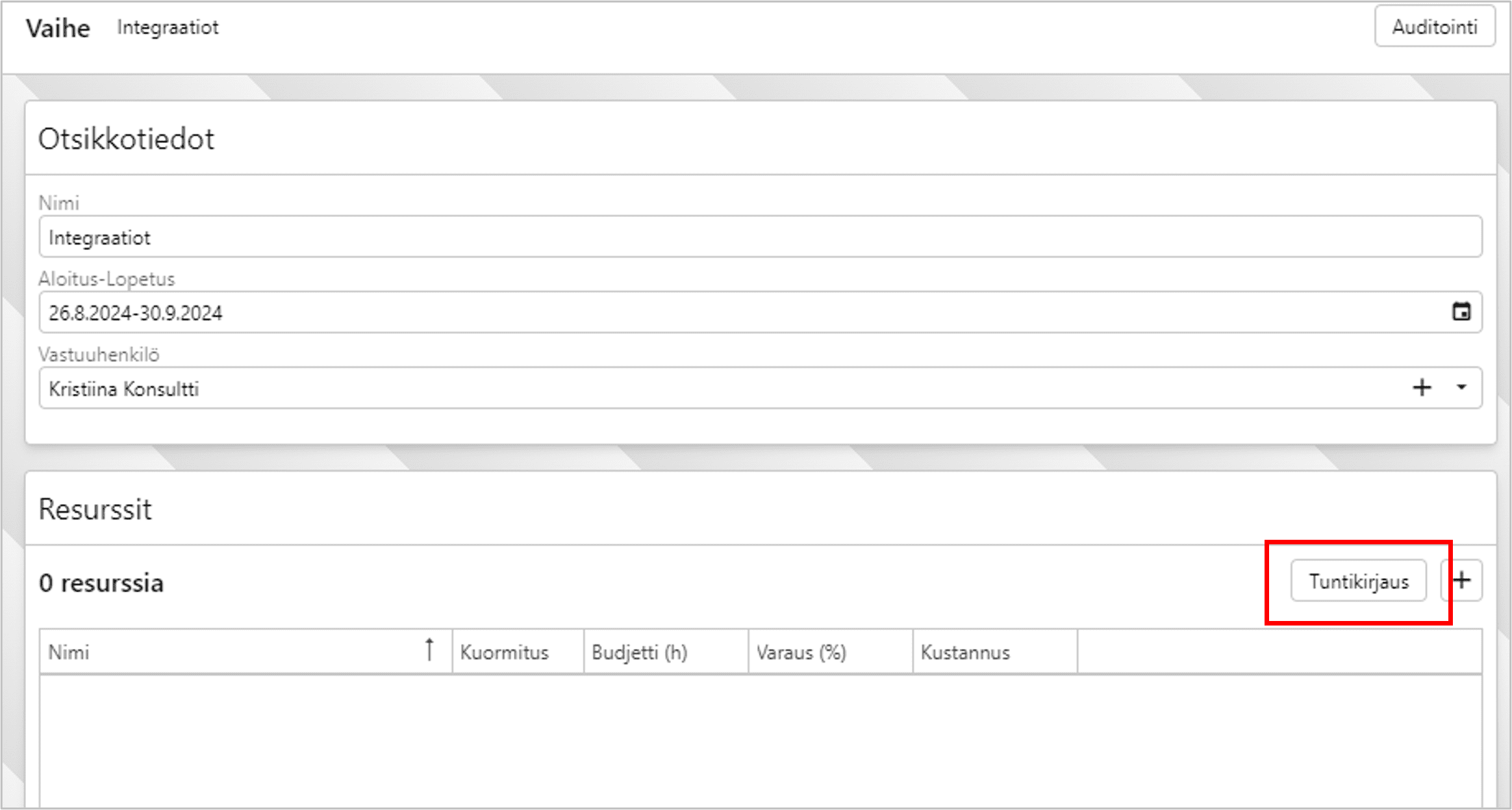Click into the Nimi text field
Viewport: 1512px width, 810px height.
point(760,237)
